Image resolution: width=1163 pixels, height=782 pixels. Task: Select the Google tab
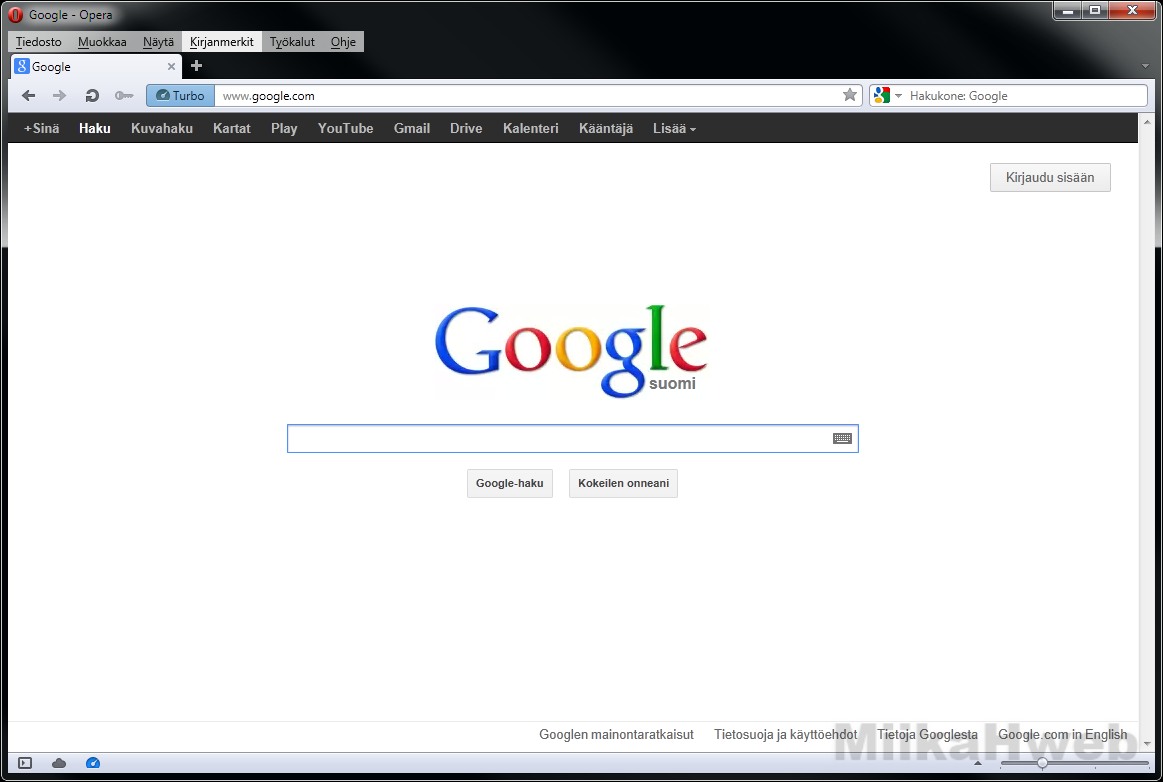click(x=96, y=67)
